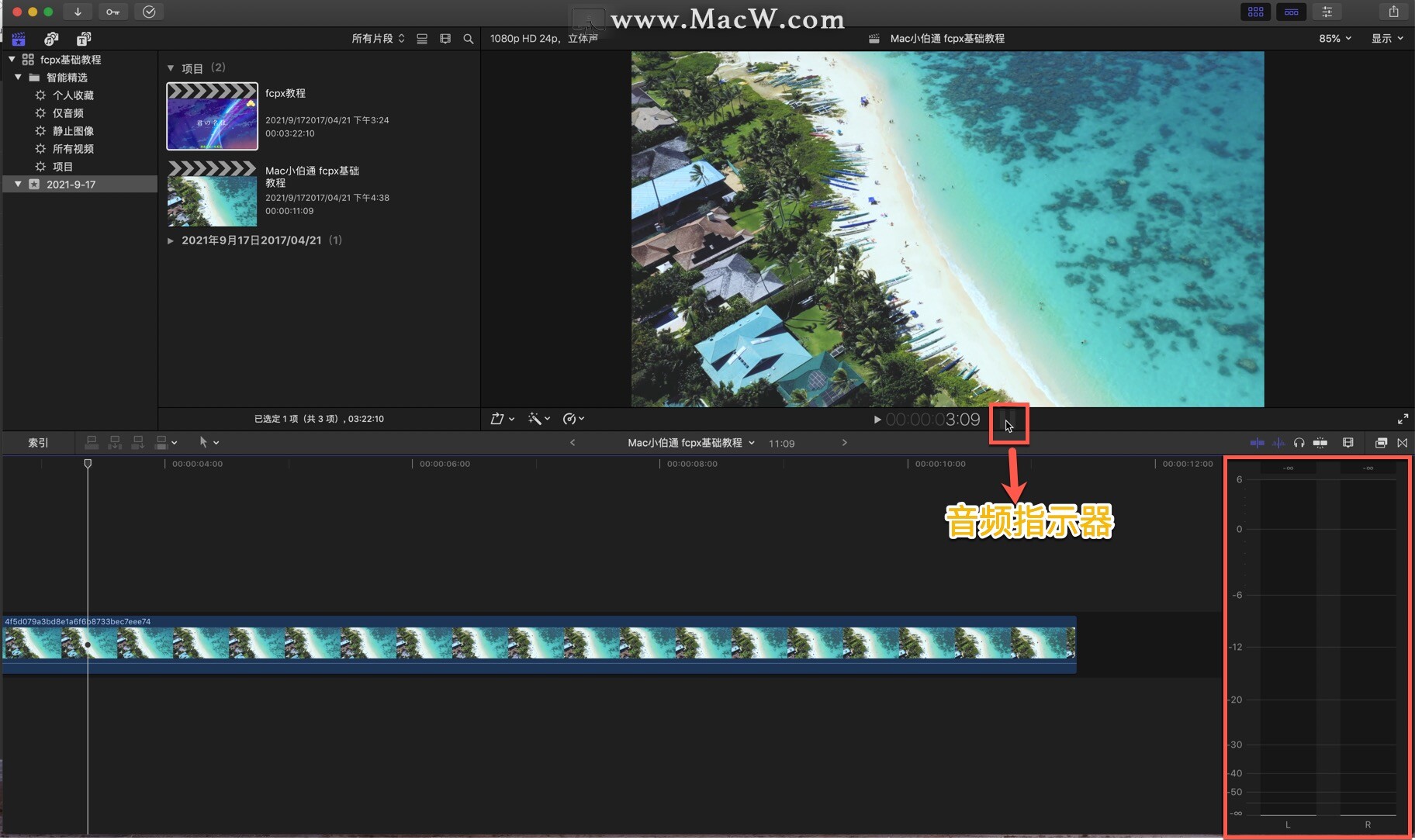Open the edit mode options chevron

[x=175, y=443]
